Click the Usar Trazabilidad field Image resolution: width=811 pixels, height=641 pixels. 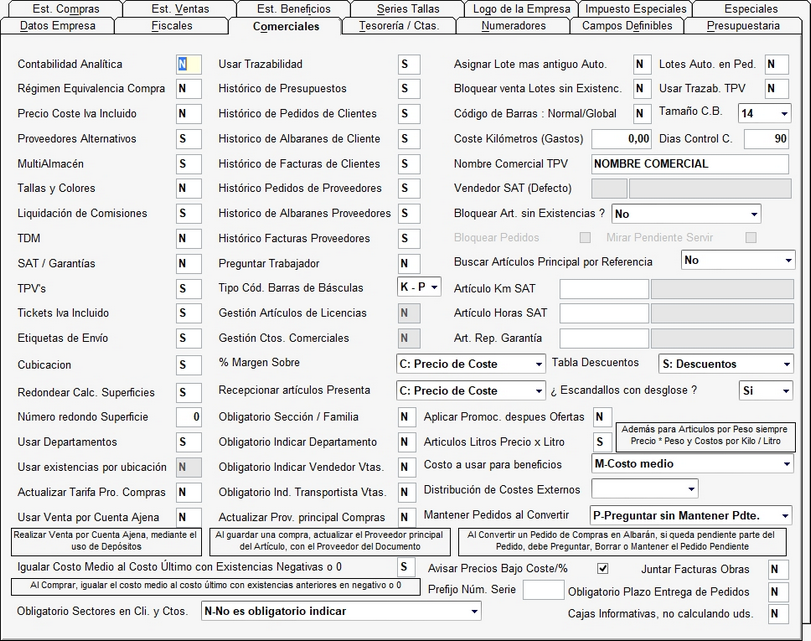[x=409, y=64]
